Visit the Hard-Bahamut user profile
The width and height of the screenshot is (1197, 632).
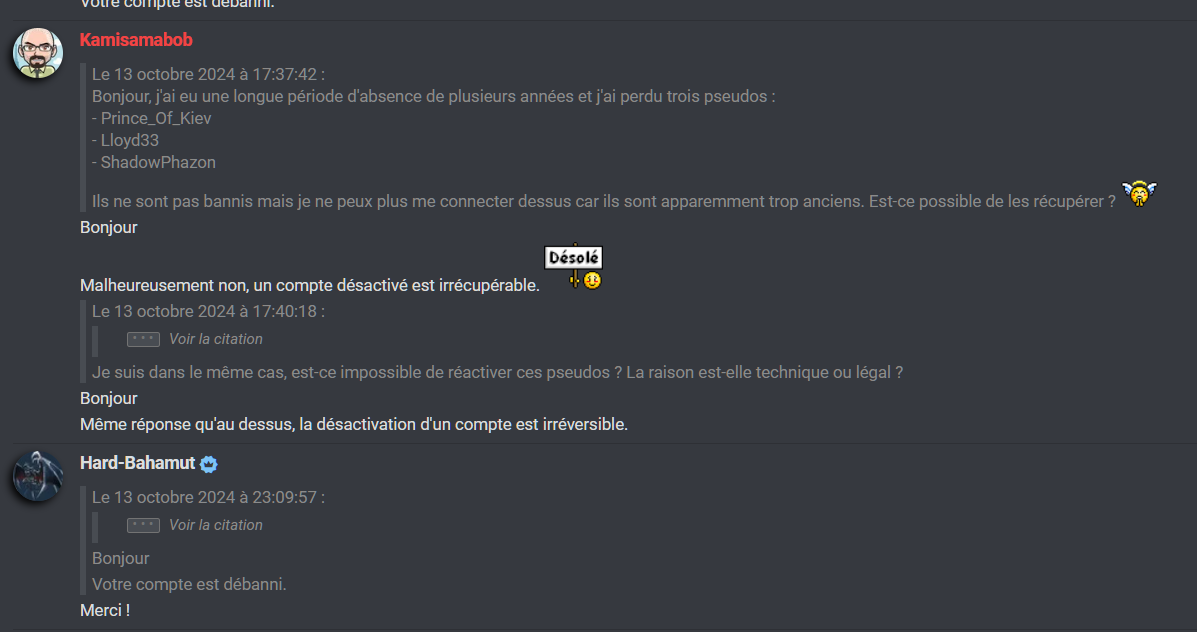pyautogui.click(x=137, y=463)
